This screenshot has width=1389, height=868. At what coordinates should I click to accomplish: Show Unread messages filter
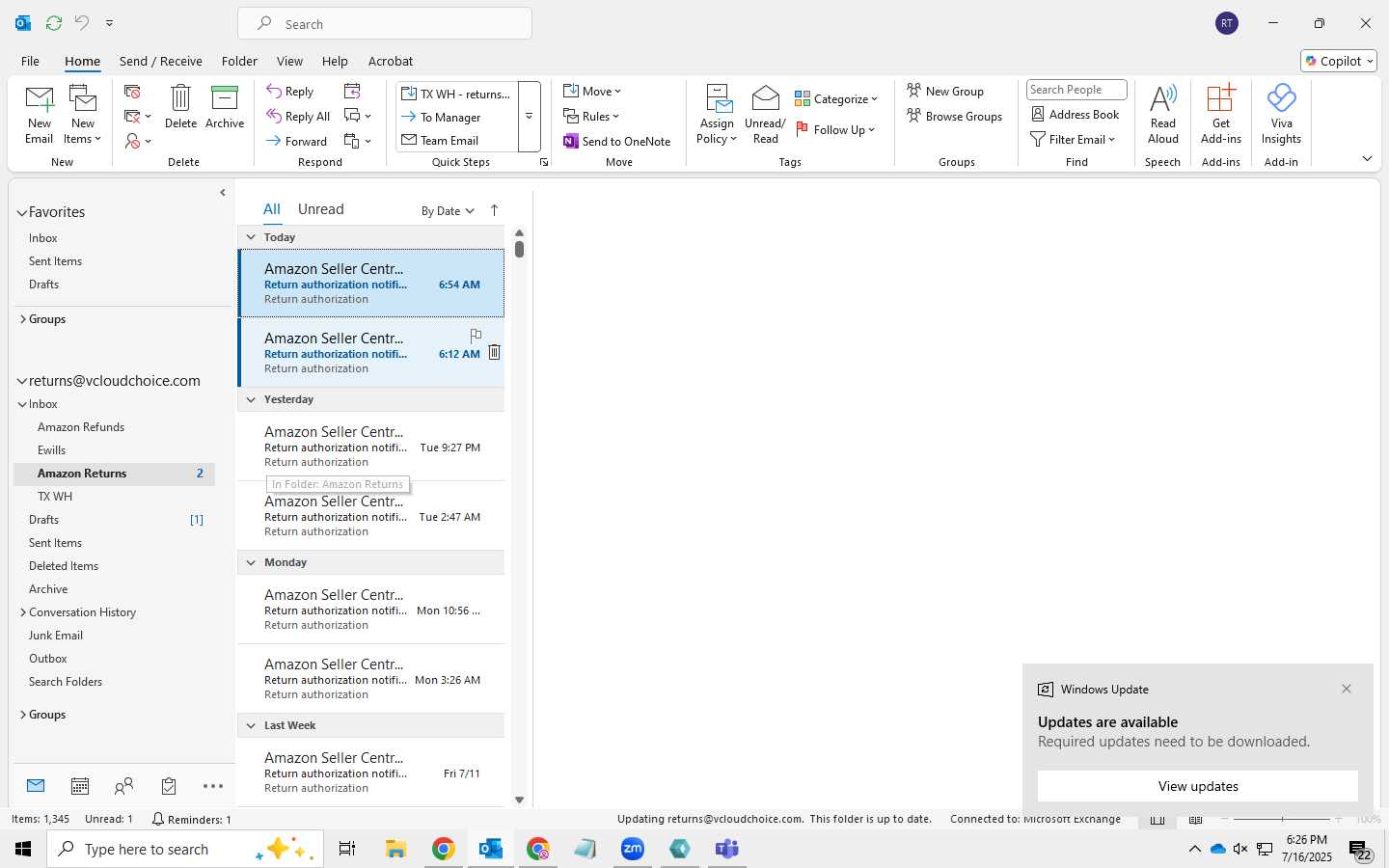[321, 209]
